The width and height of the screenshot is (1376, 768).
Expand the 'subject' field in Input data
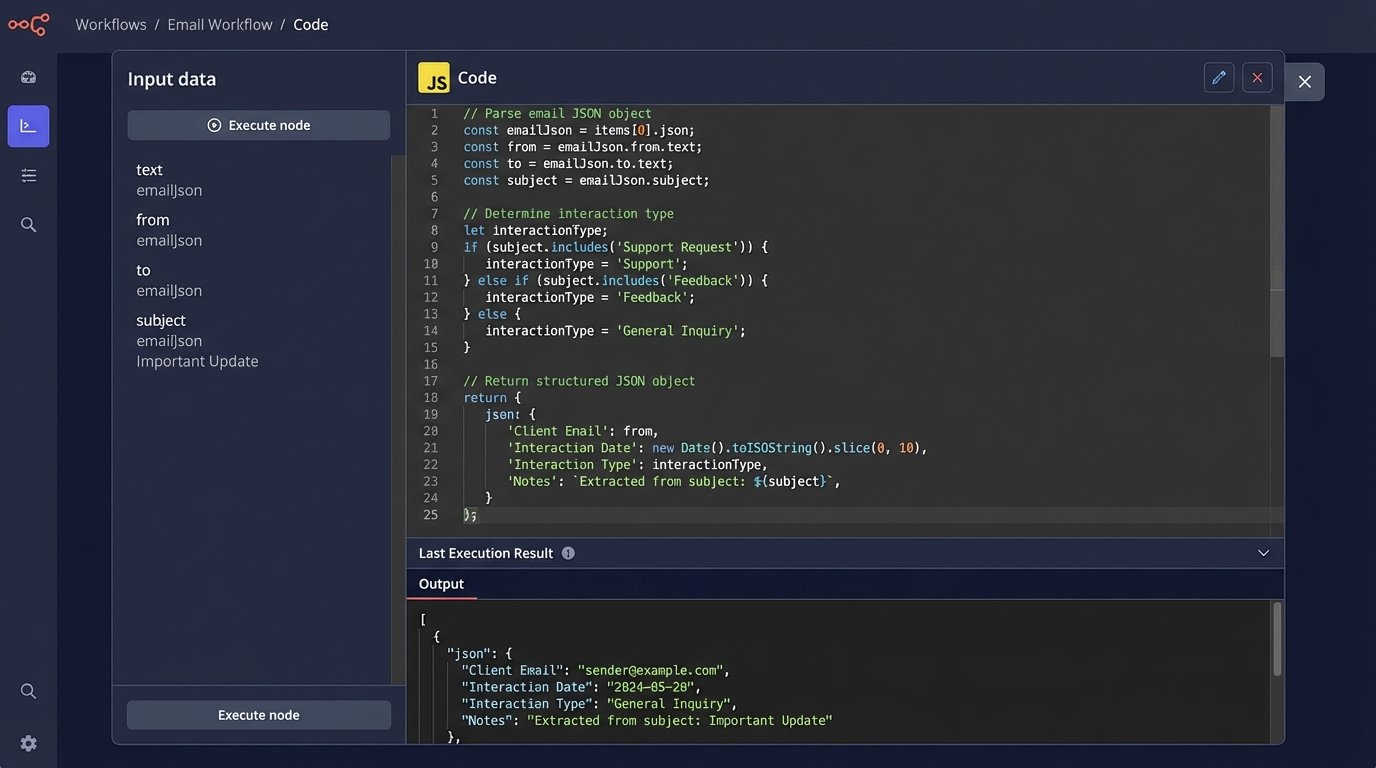(x=161, y=320)
